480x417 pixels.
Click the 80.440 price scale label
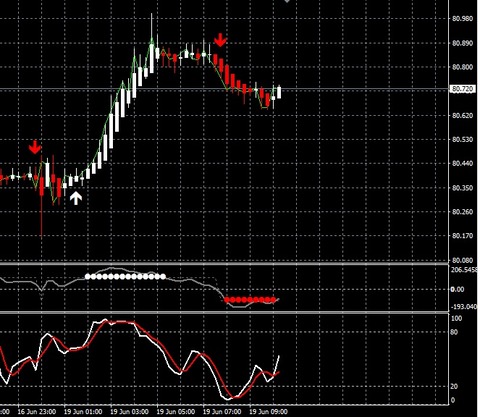click(462, 163)
